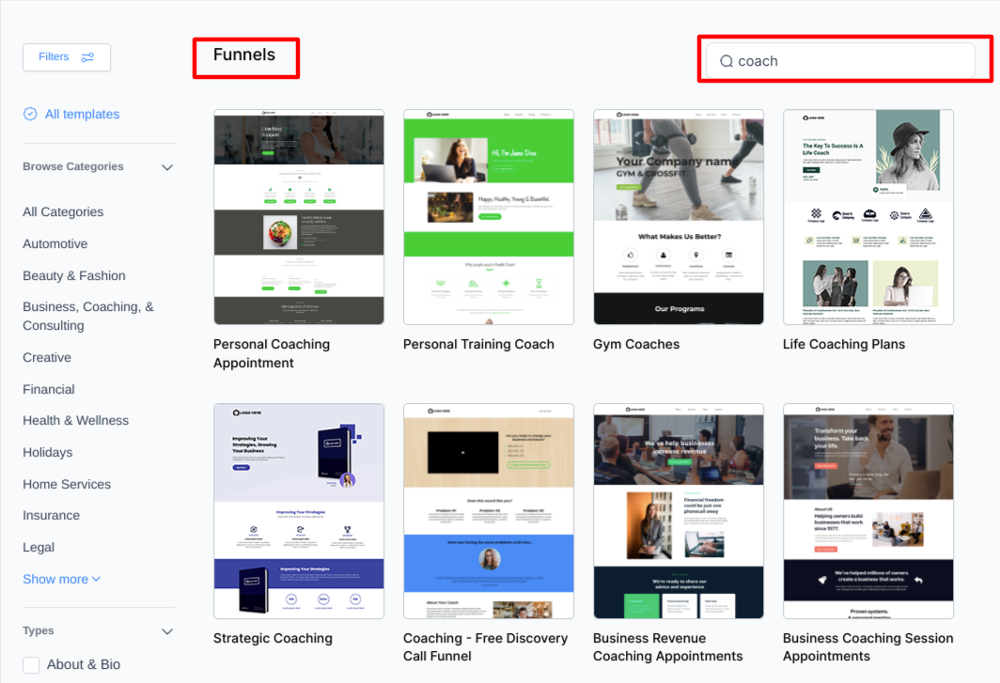Choose the Legal category
The image size is (1000, 683).
click(x=39, y=547)
